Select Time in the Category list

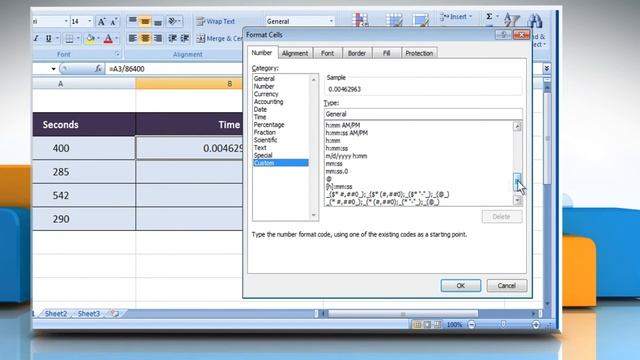[x=260, y=117]
